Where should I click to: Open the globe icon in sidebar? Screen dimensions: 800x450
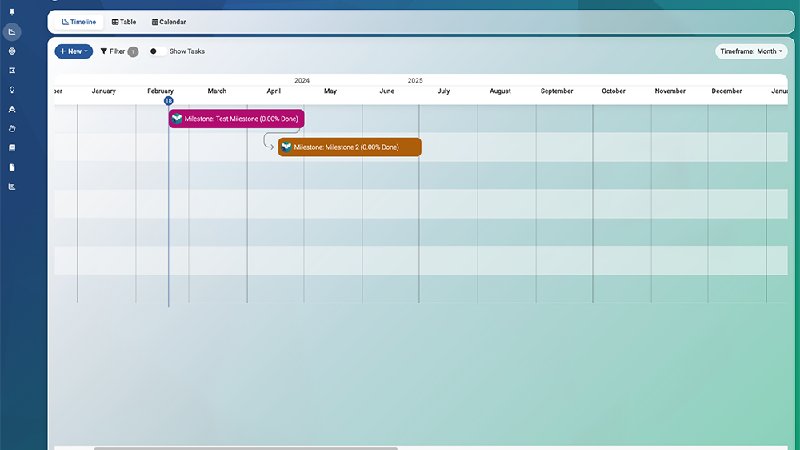click(12, 51)
